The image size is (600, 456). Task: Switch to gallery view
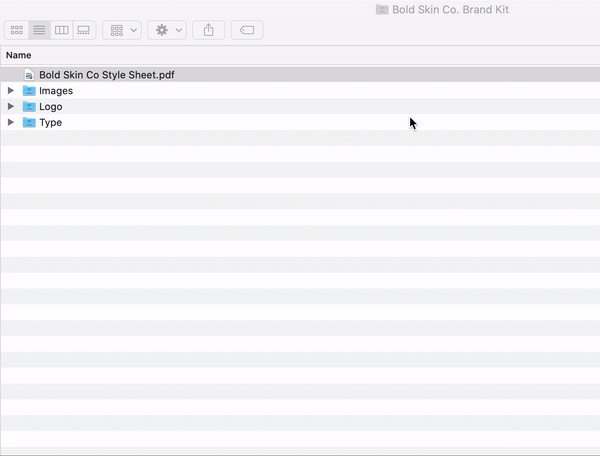pos(84,30)
